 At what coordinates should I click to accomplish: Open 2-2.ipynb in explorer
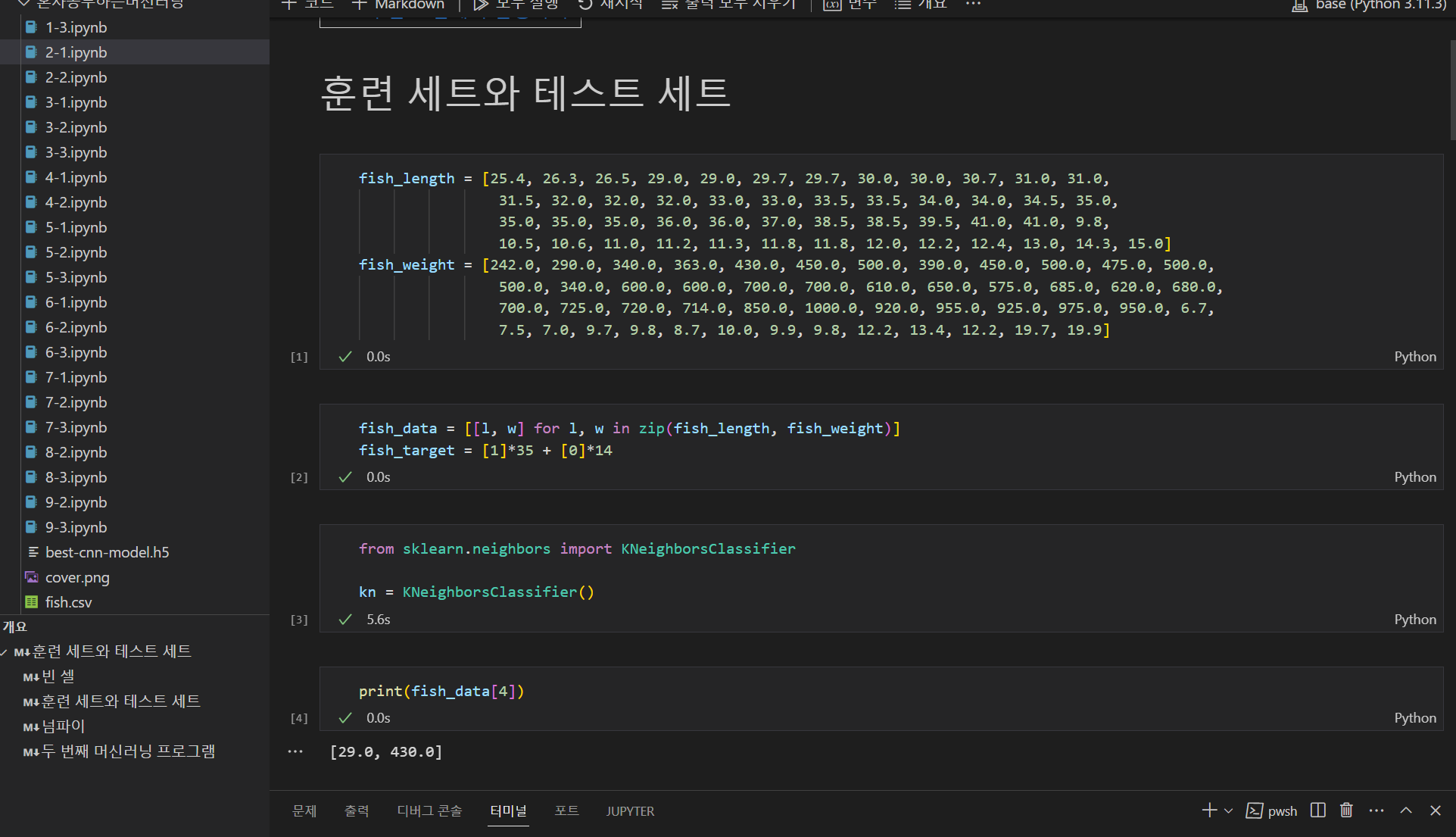76,77
